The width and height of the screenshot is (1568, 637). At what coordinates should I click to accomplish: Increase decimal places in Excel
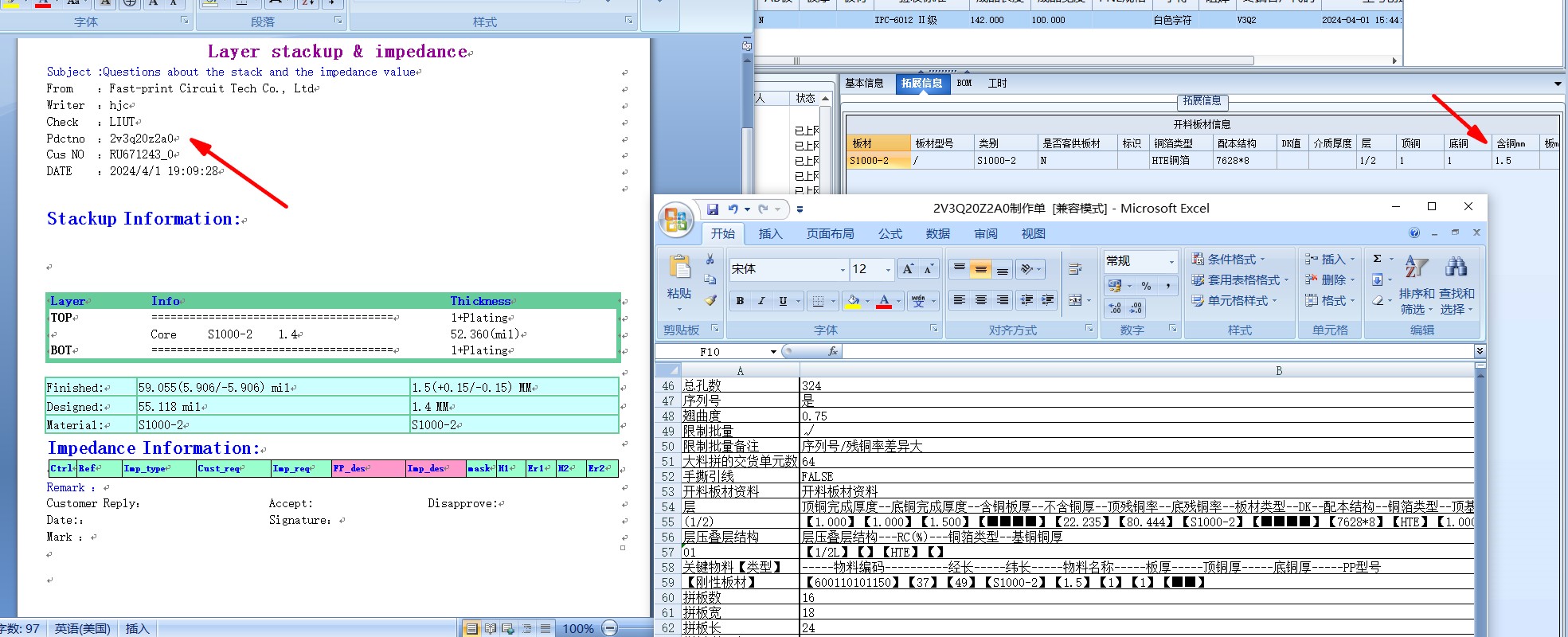click(1115, 308)
